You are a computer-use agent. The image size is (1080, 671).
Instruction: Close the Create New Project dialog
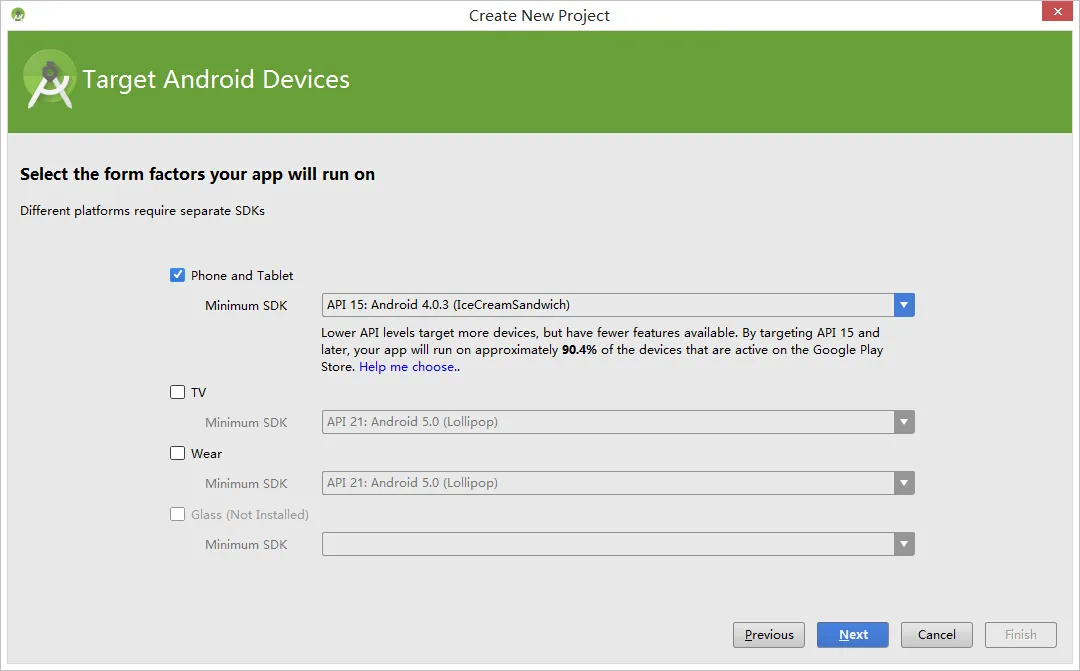[x=1056, y=13]
